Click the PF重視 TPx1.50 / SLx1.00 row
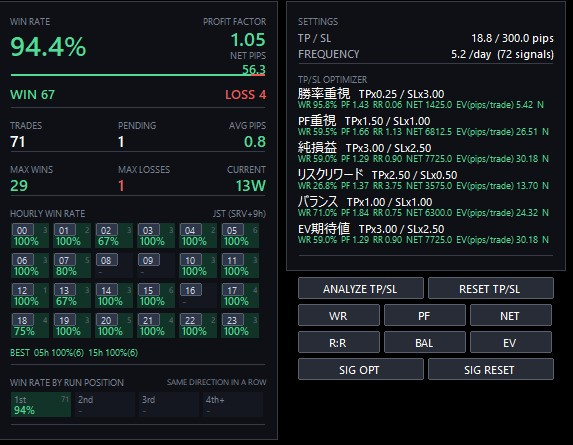The width and height of the screenshot is (573, 445). (x=423, y=126)
